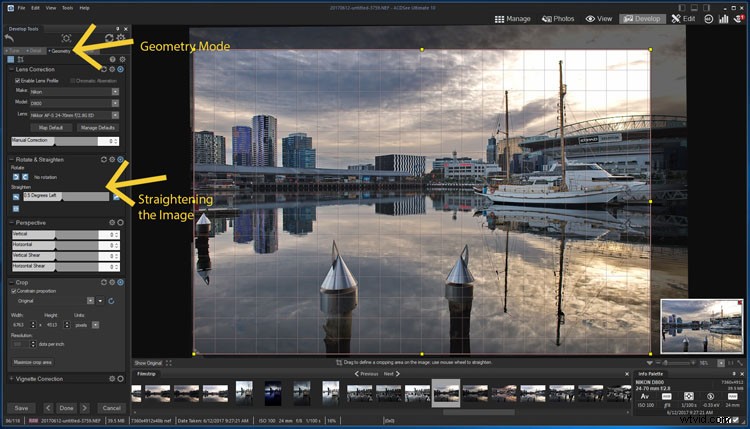Click the crop tool icon below the tabs
Viewport: 750px width, 429px height.
pos(21,59)
